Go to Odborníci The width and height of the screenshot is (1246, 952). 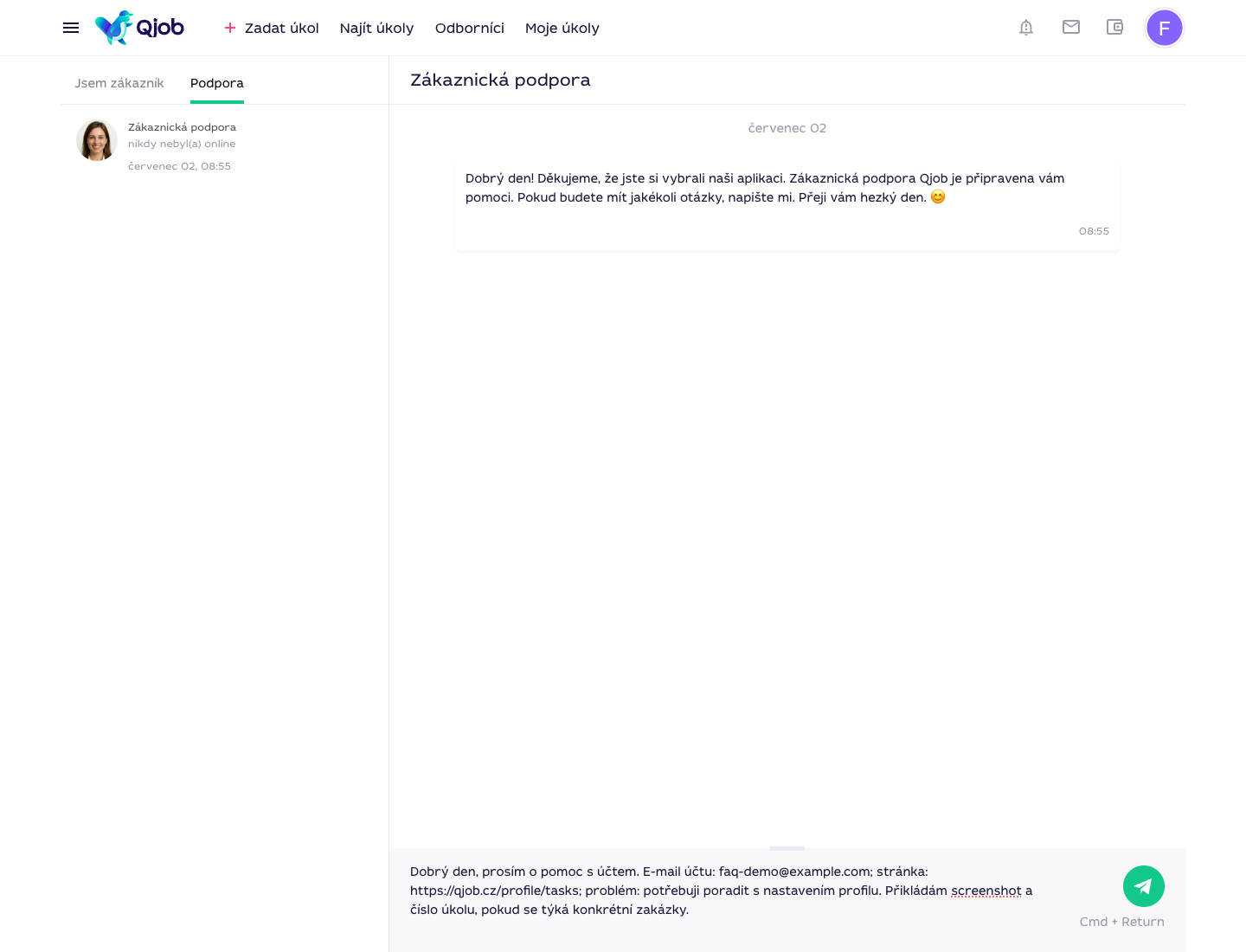pos(470,28)
